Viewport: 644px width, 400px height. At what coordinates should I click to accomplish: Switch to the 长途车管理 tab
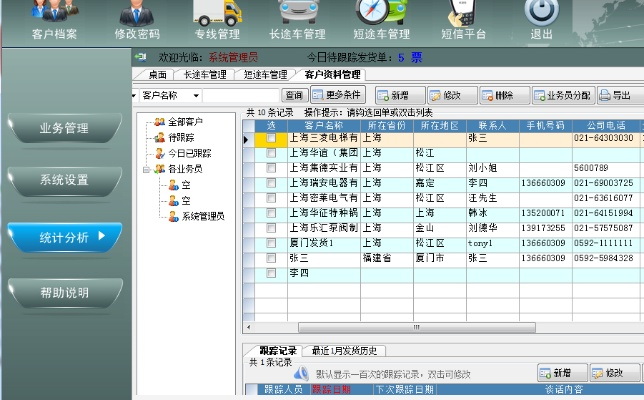pos(204,75)
